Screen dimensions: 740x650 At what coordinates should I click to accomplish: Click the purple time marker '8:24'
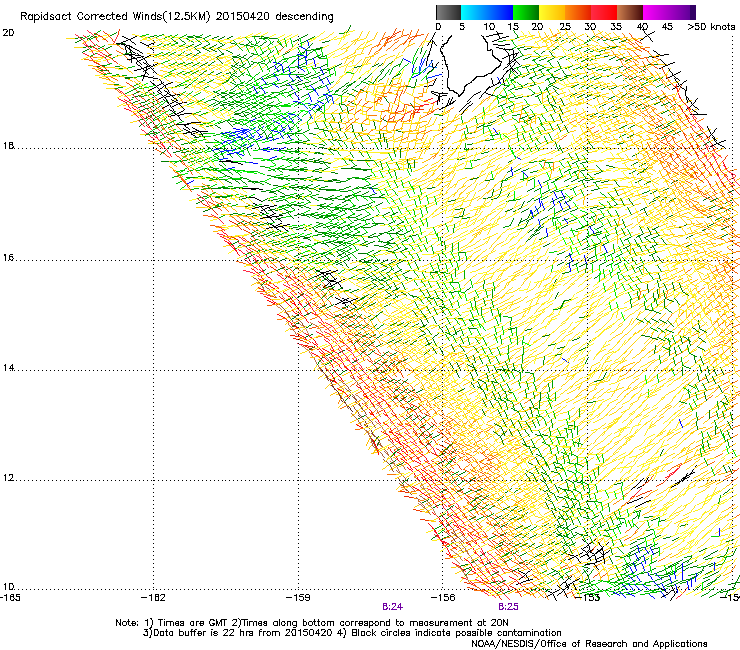(392, 607)
